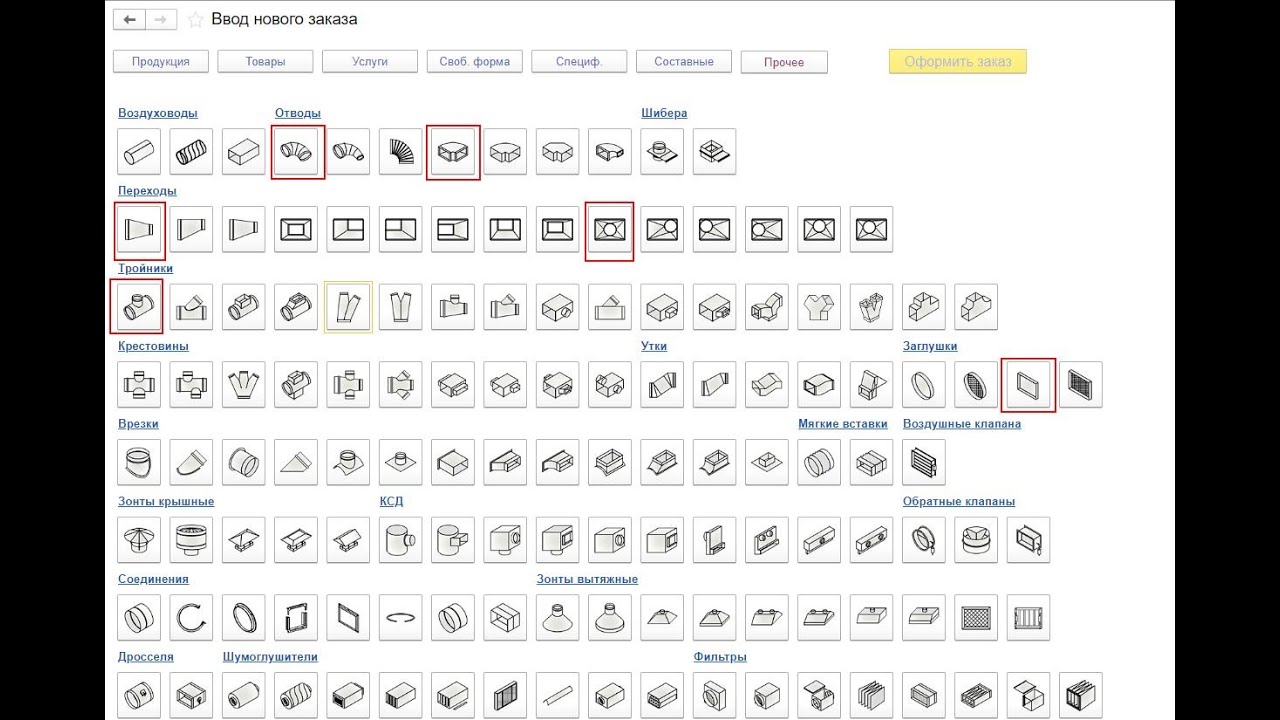
Task: Open the Переходы category link
Action: [147, 190]
